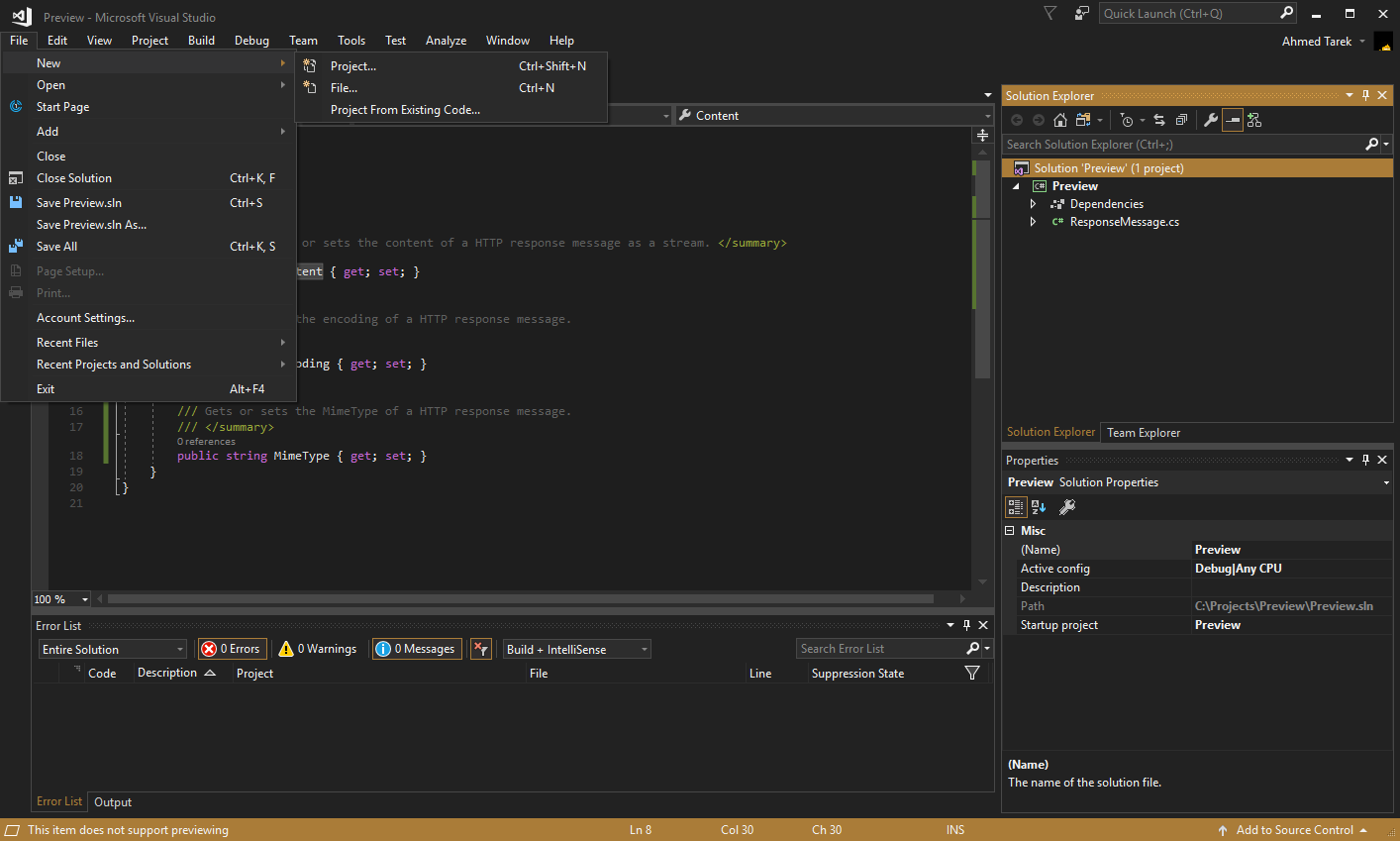The height and width of the screenshot is (841, 1400).
Task: Sort Error List by Description column
Action: coord(167,673)
